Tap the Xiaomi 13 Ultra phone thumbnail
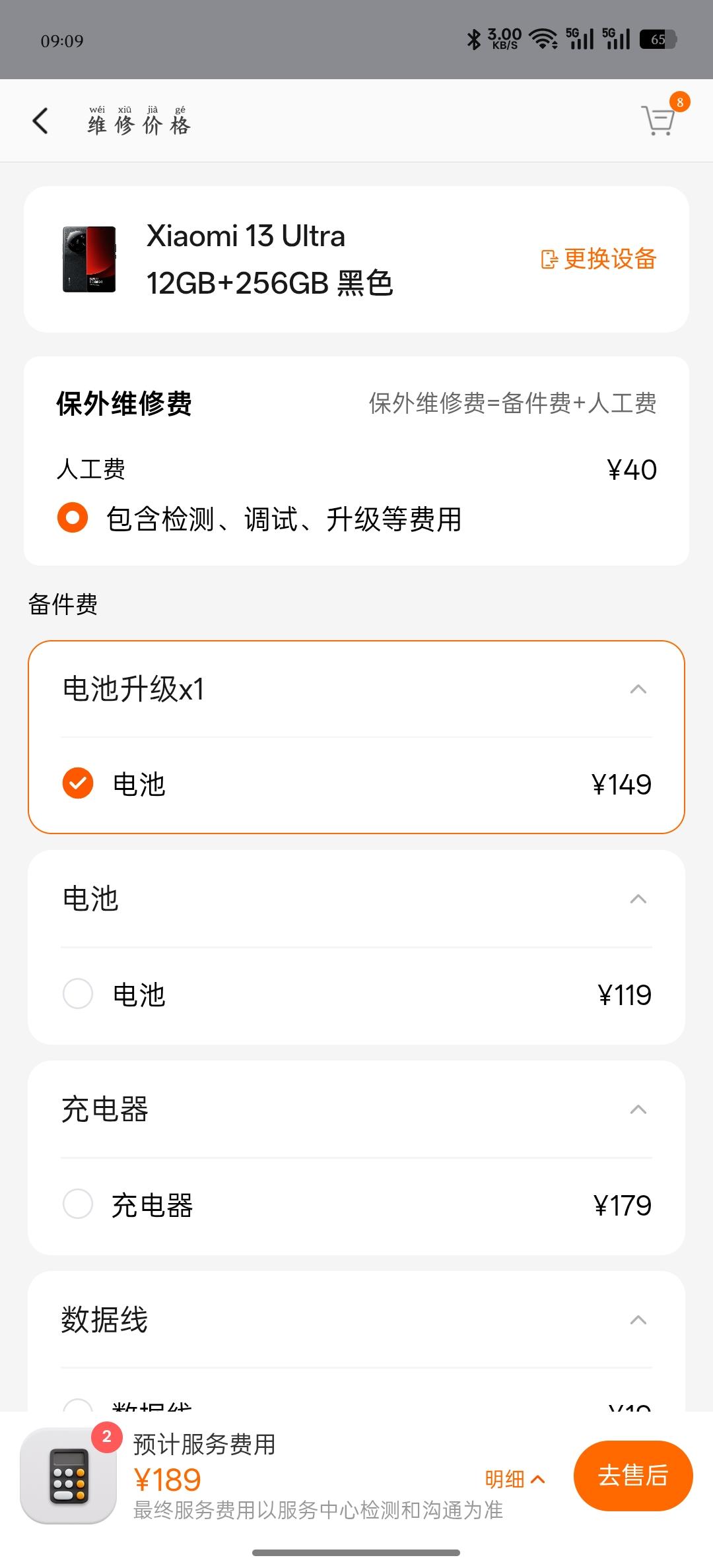 click(89, 259)
